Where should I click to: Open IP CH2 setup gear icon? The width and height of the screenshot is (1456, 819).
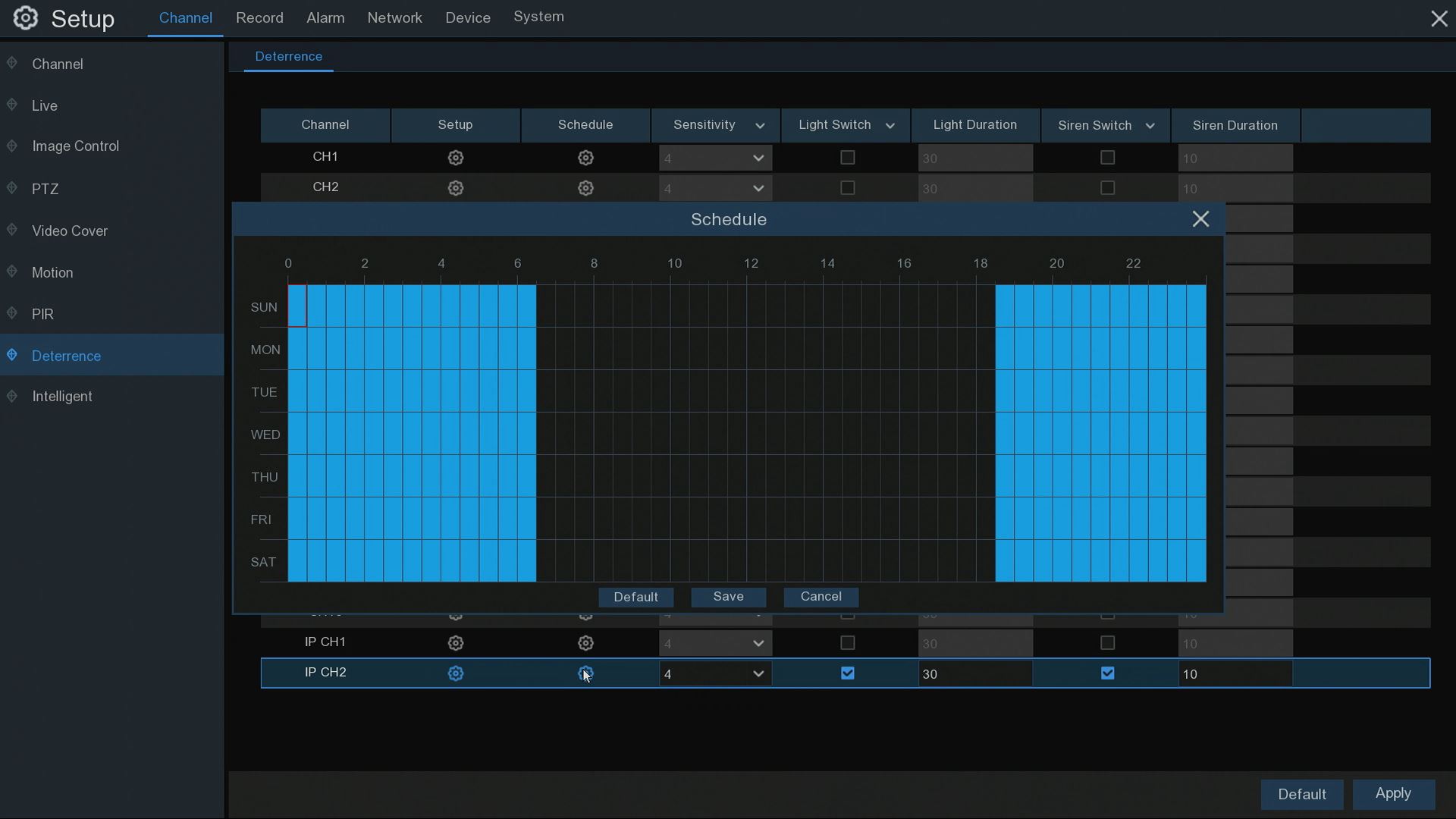(x=455, y=673)
